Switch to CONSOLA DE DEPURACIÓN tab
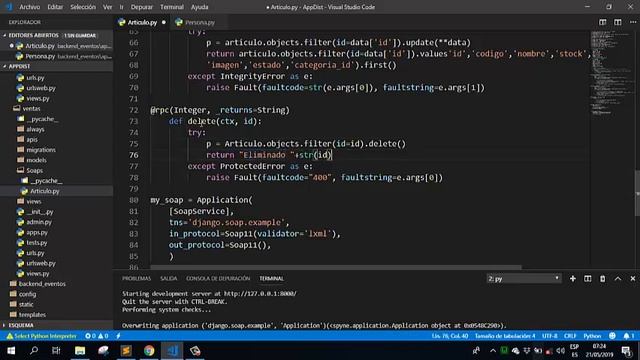 tap(218, 278)
